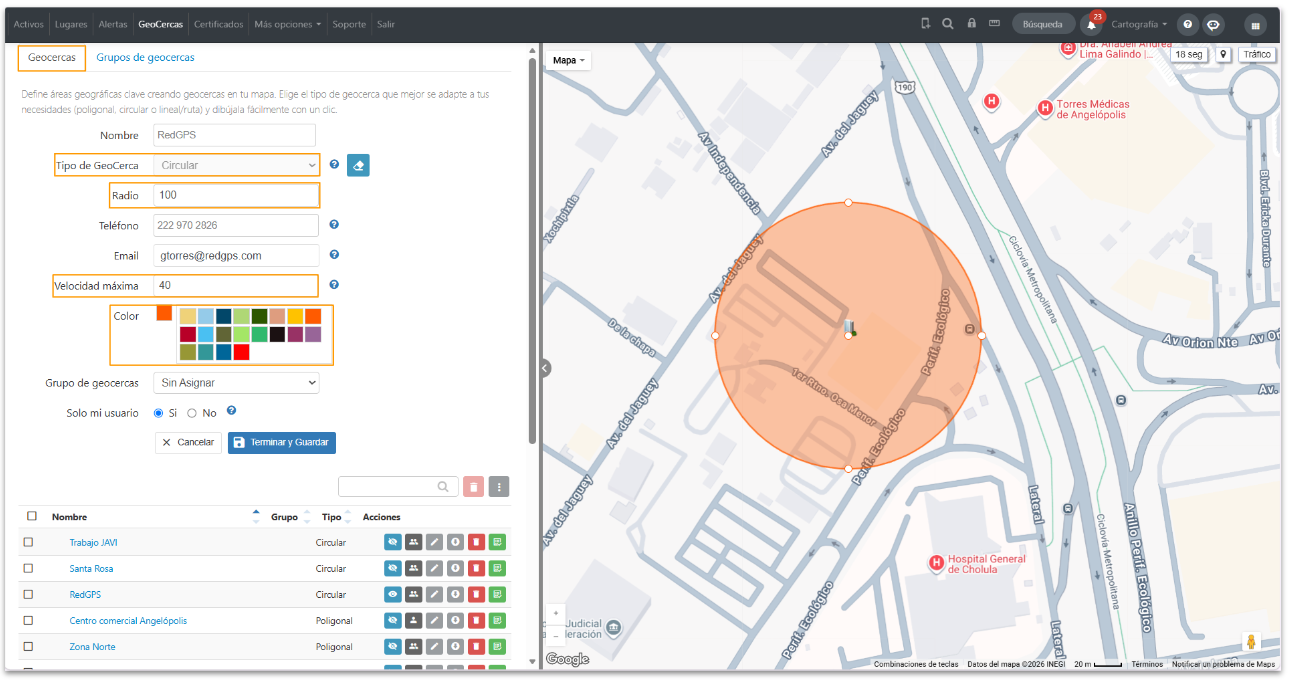The image size is (1289, 680).
Task: Open the Alertas menu item
Action: click(113, 24)
